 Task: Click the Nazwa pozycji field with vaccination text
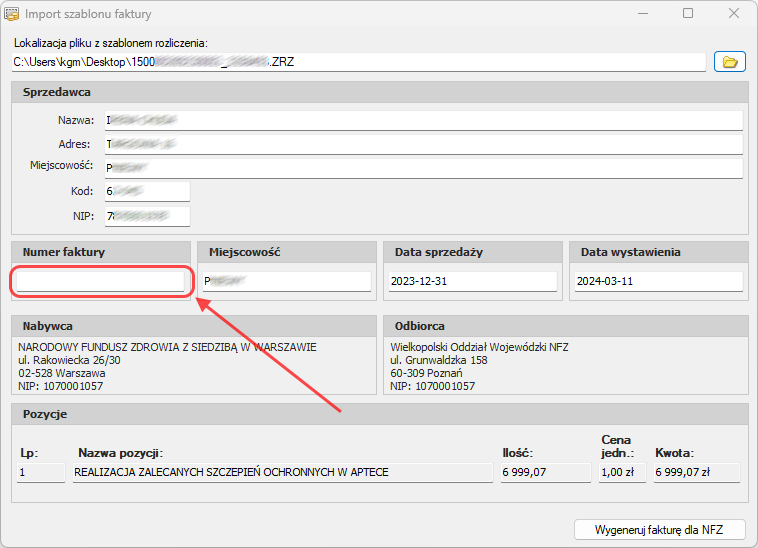[x=283, y=472]
